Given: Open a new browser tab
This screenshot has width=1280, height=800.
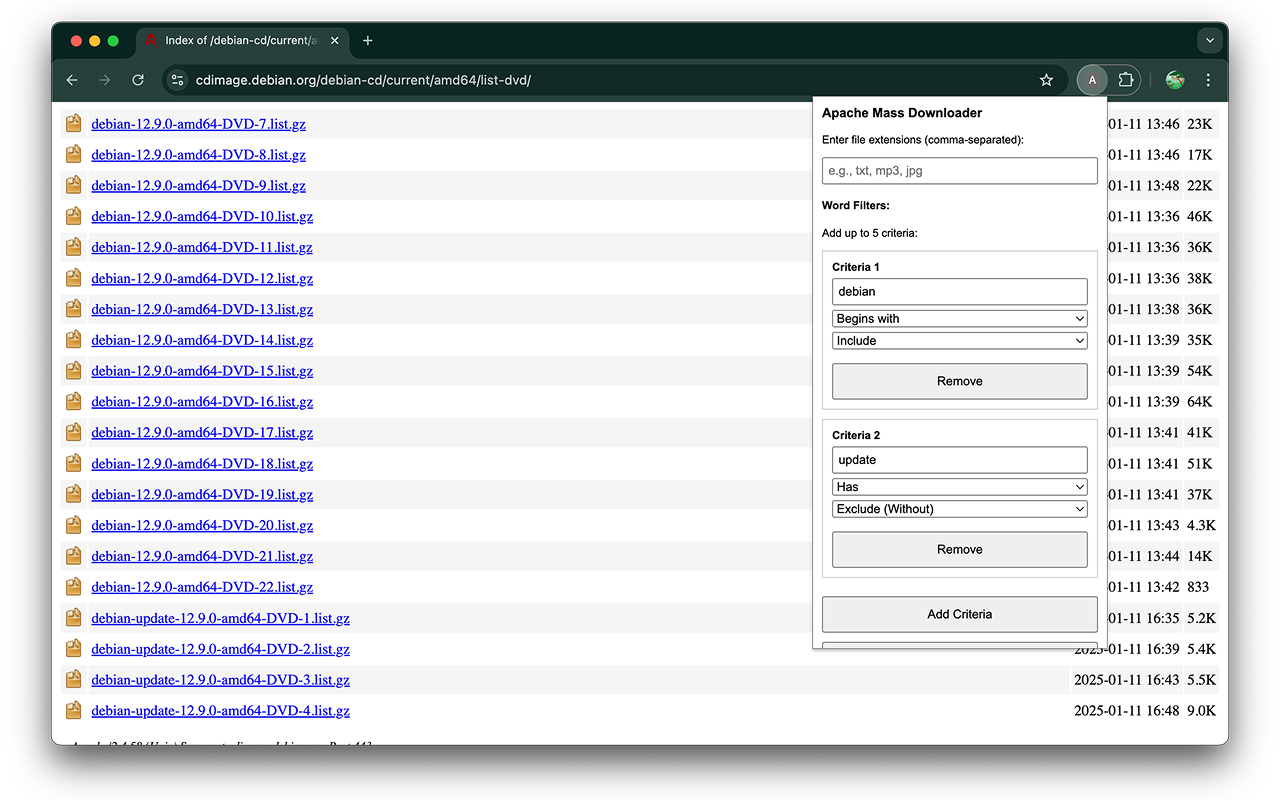Looking at the screenshot, I should (x=366, y=41).
